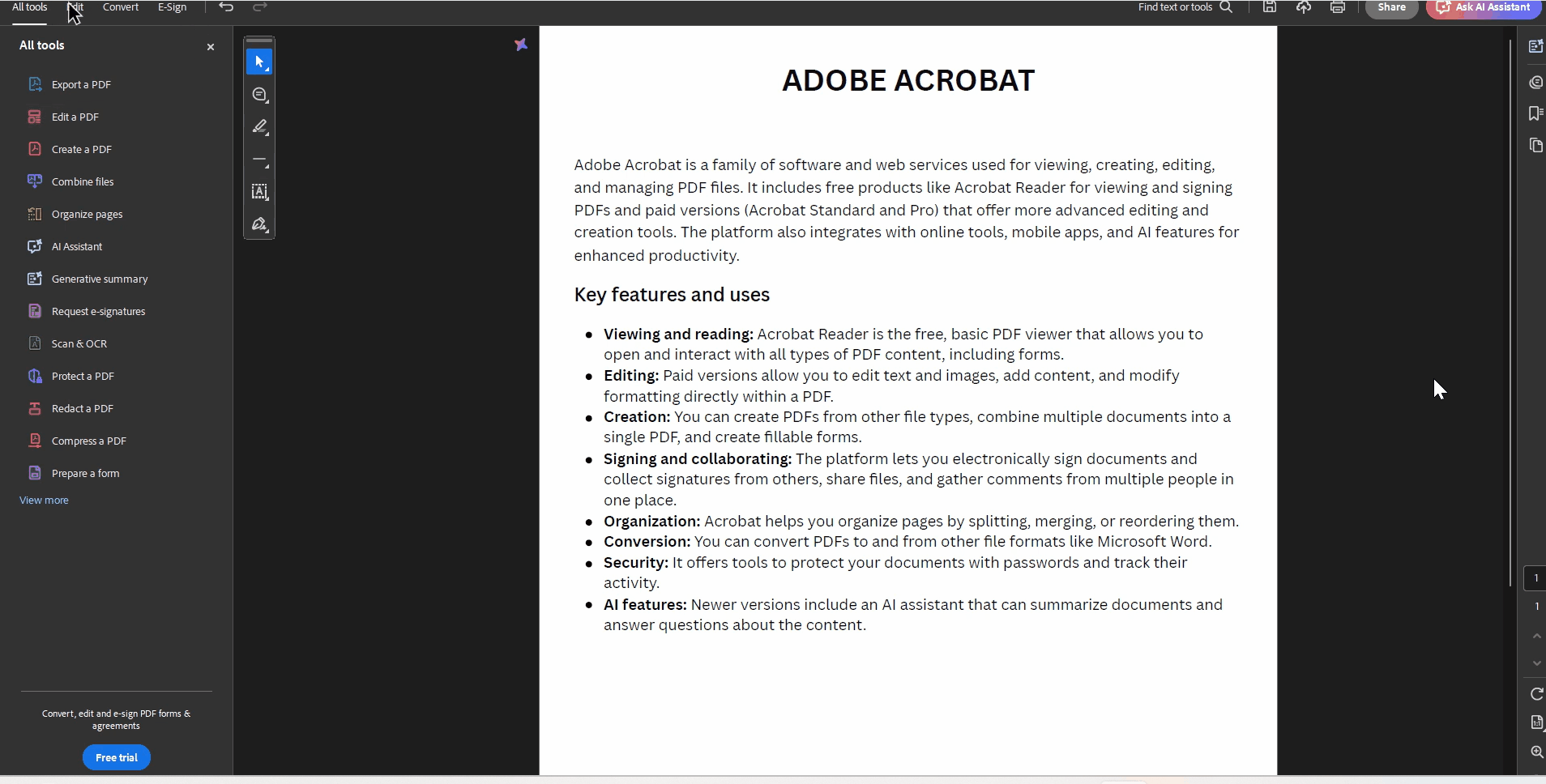Select the Draw line tool in quick toolbar

click(259, 160)
